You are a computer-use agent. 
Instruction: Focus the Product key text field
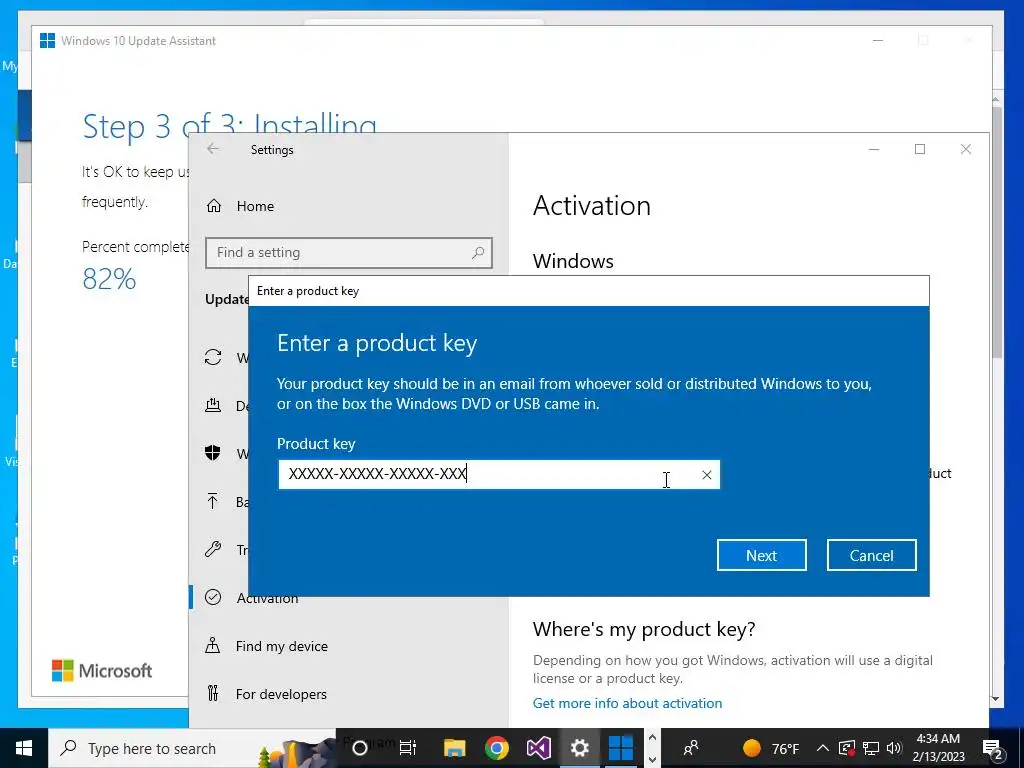(x=499, y=474)
